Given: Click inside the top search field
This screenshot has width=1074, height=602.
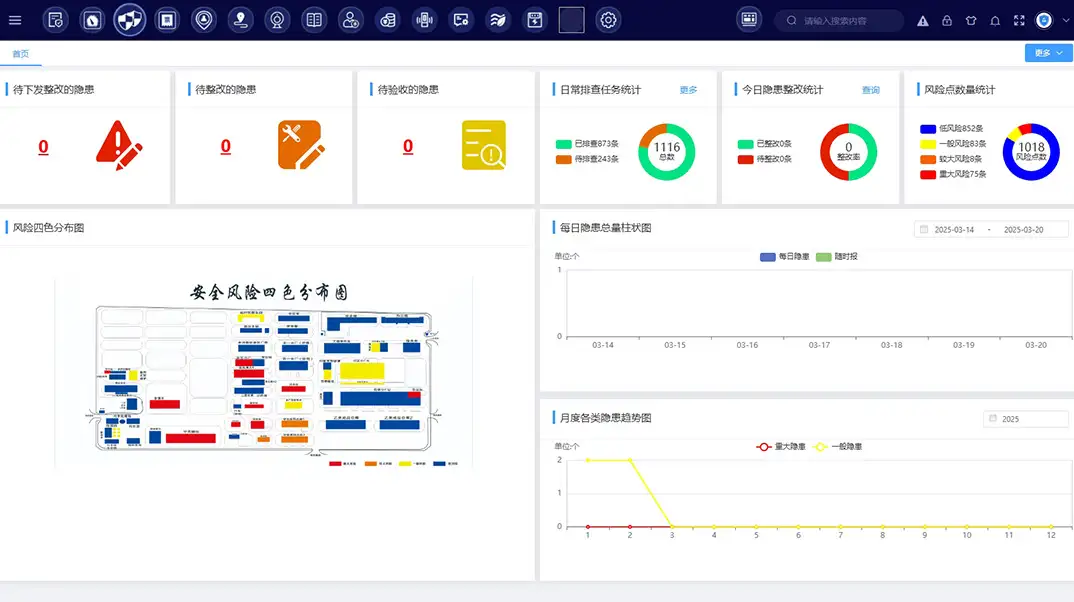Looking at the screenshot, I should pos(840,21).
